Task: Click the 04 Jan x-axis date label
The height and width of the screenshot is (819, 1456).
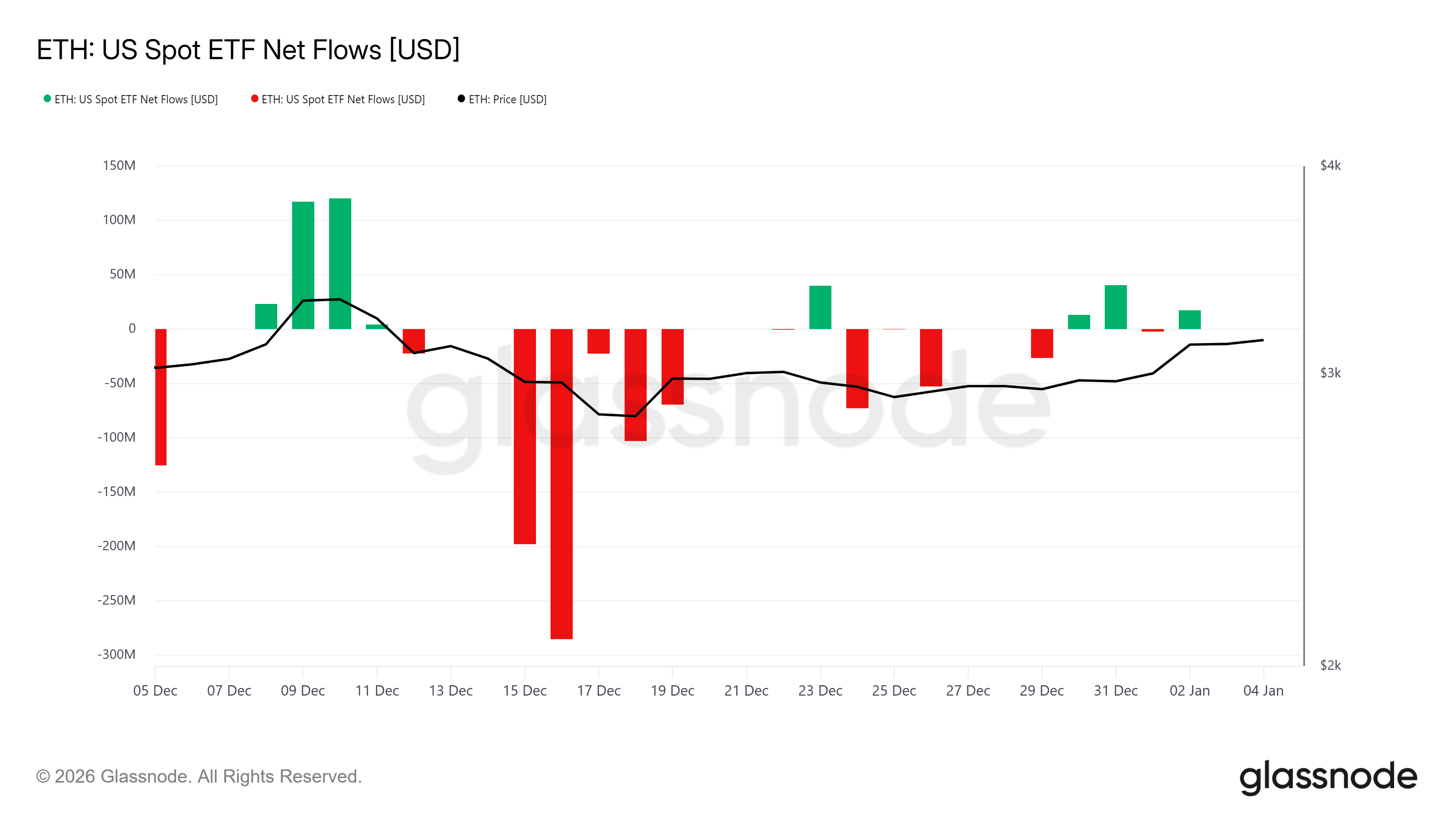Action: (x=1263, y=691)
